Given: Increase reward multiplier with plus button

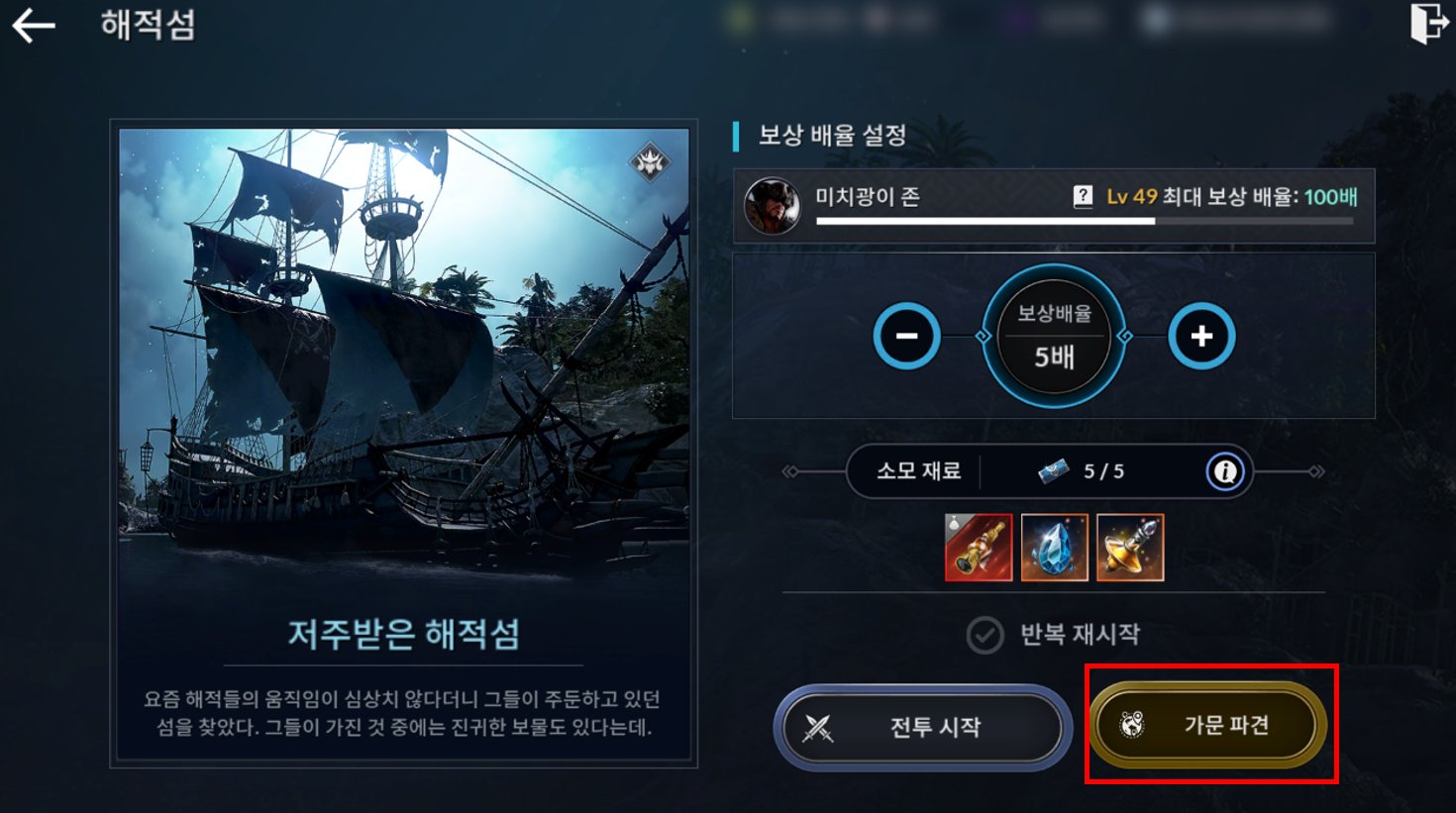Looking at the screenshot, I should point(1201,336).
